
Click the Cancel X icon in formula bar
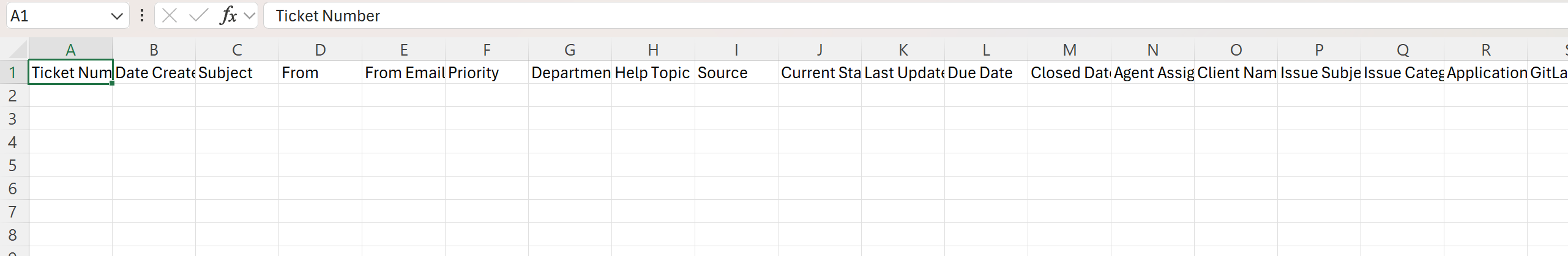click(x=170, y=16)
